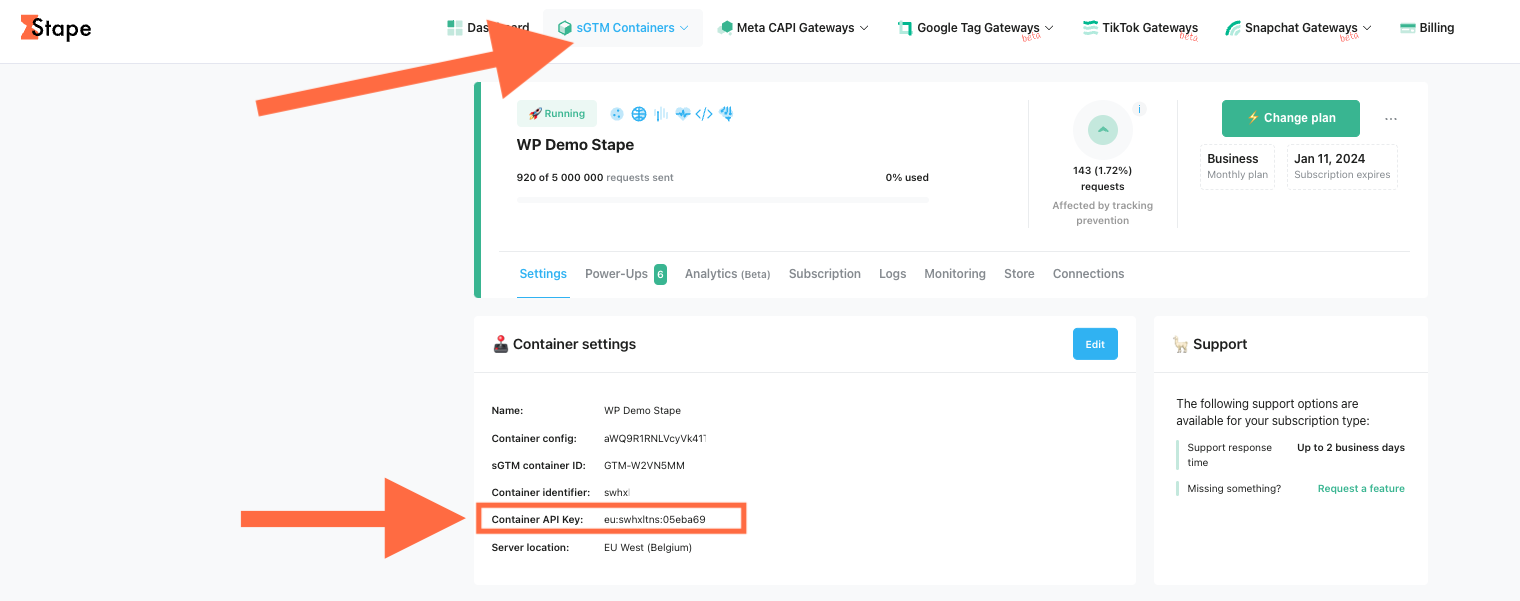Click the Running status badge
The image size is (1520, 601).
[557, 114]
